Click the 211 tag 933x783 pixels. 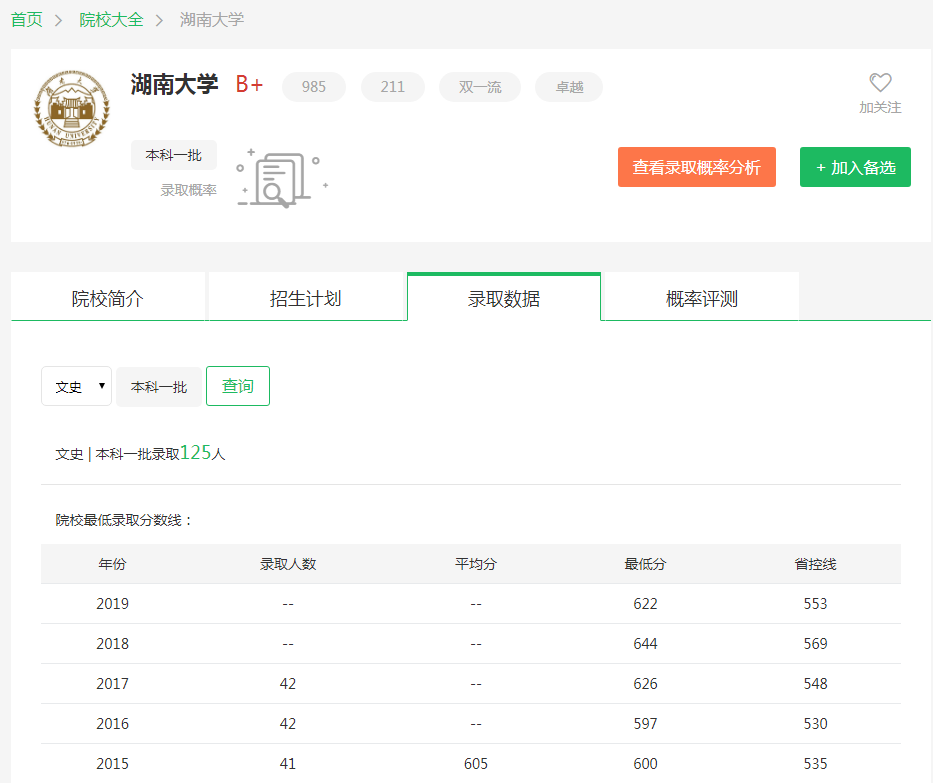pyautogui.click(x=393, y=87)
